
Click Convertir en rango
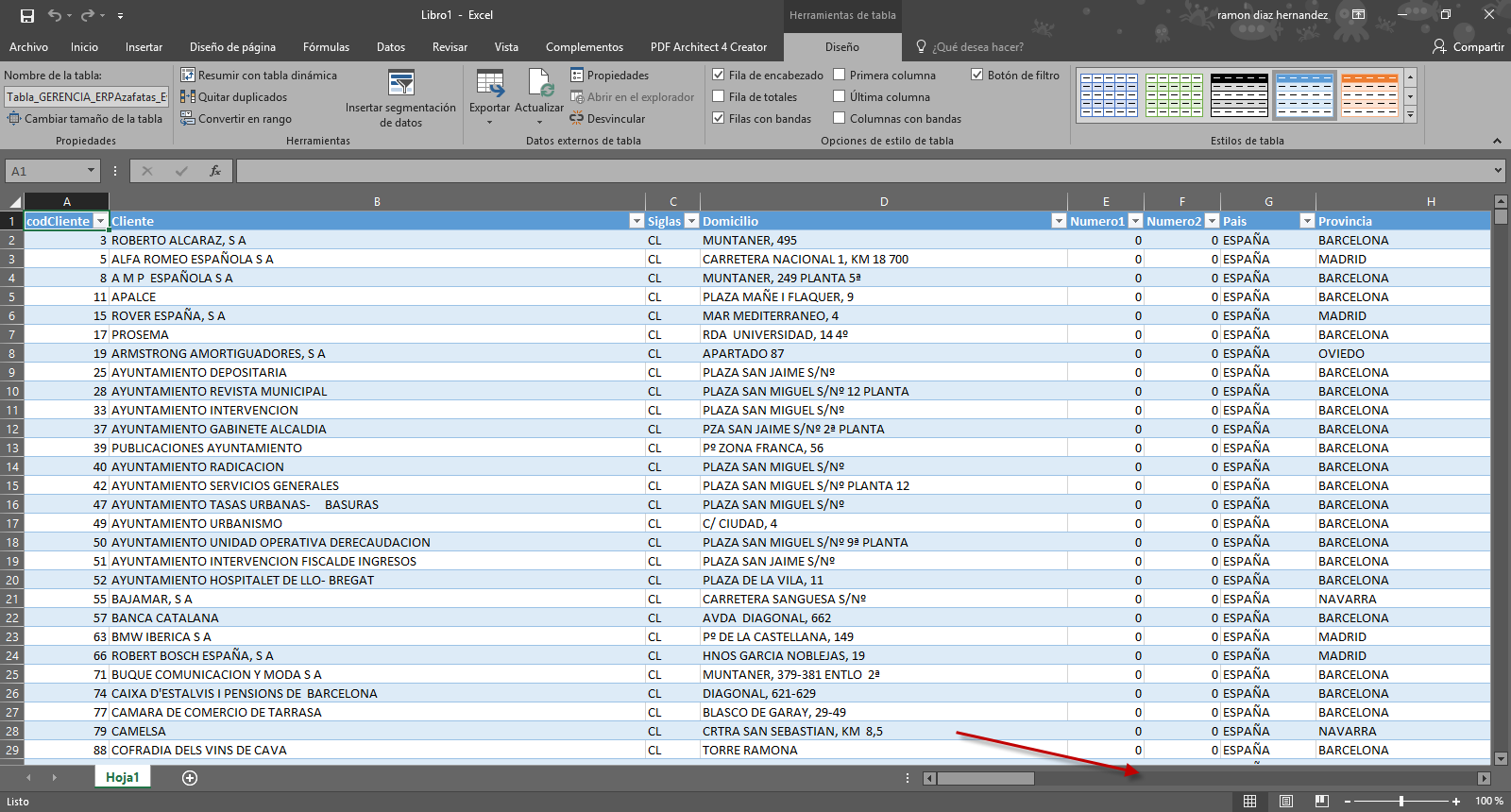236,119
